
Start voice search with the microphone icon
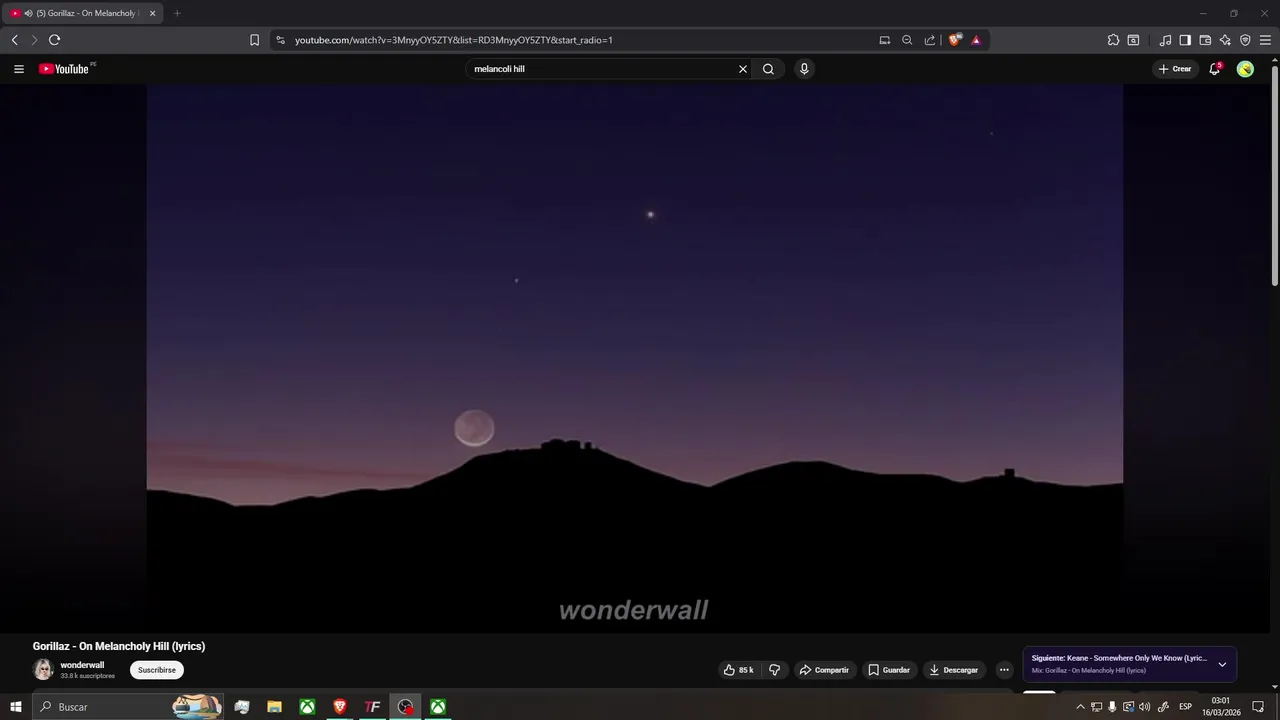tap(804, 69)
